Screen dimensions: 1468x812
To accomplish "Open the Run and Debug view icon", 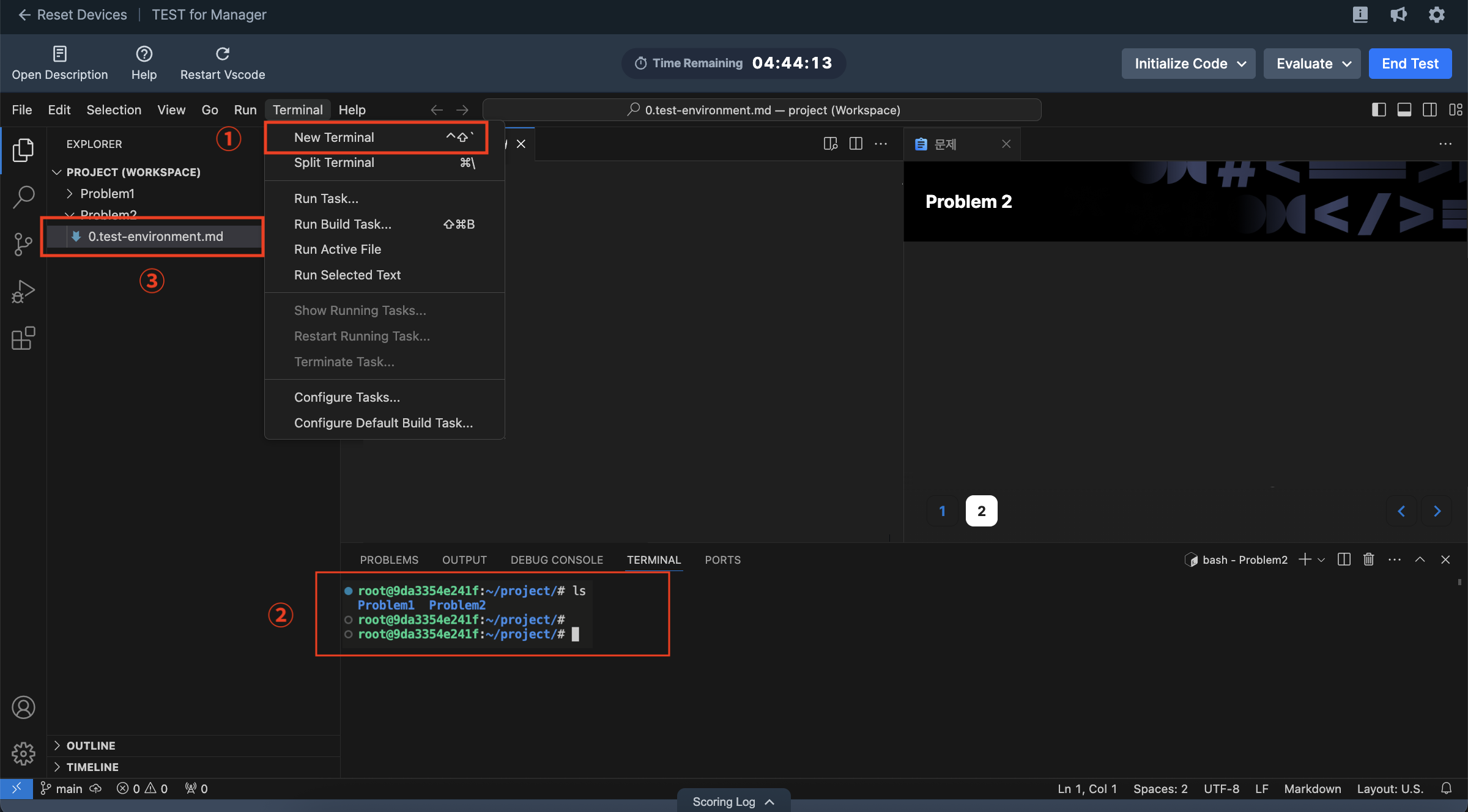I will coord(23,291).
